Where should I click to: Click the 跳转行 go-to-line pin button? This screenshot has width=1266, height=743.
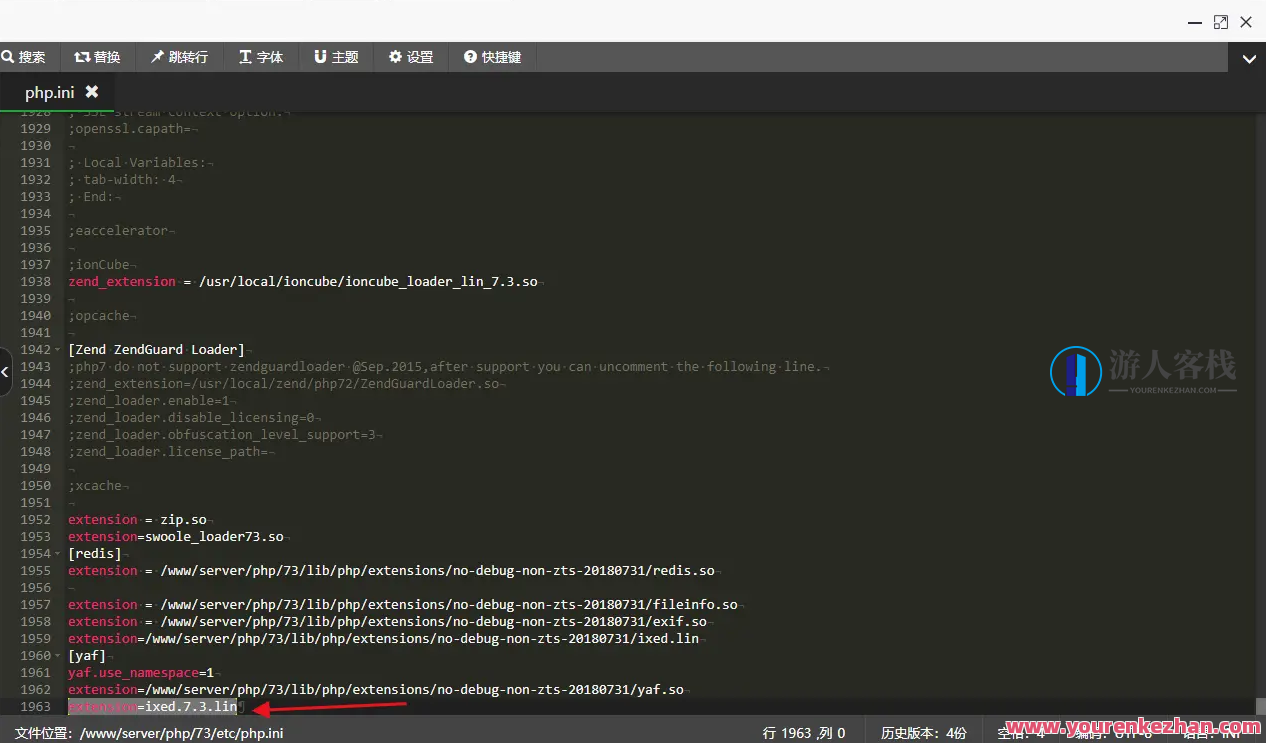point(179,57)
